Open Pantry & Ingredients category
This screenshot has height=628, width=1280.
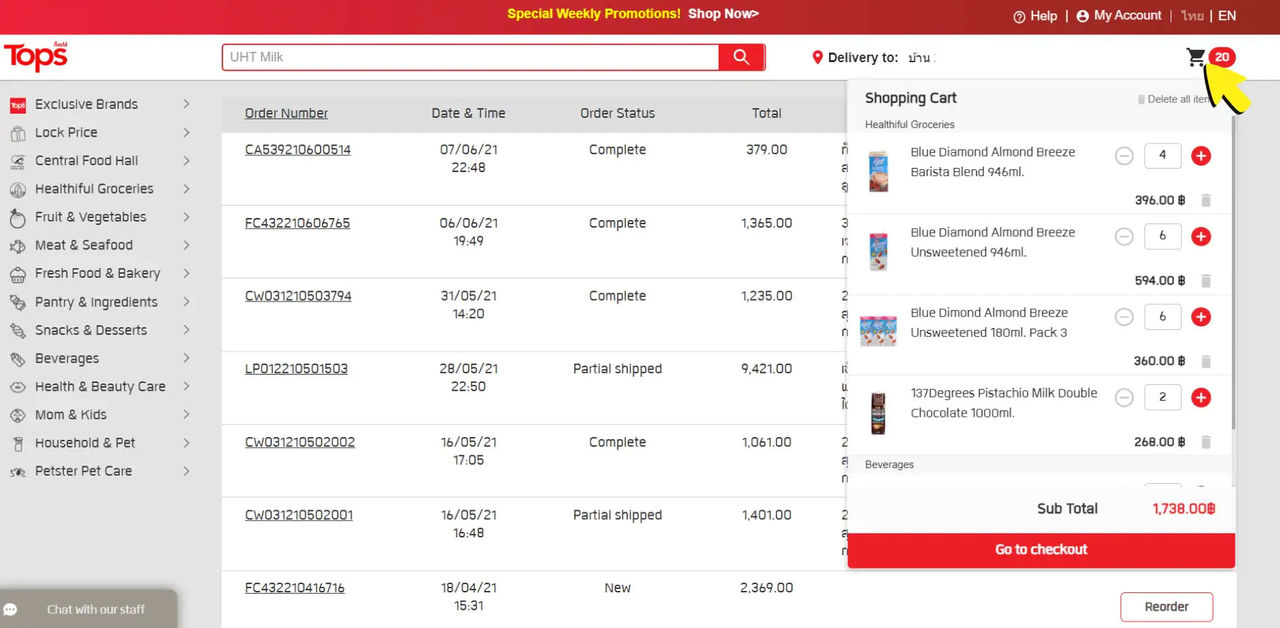96,302
